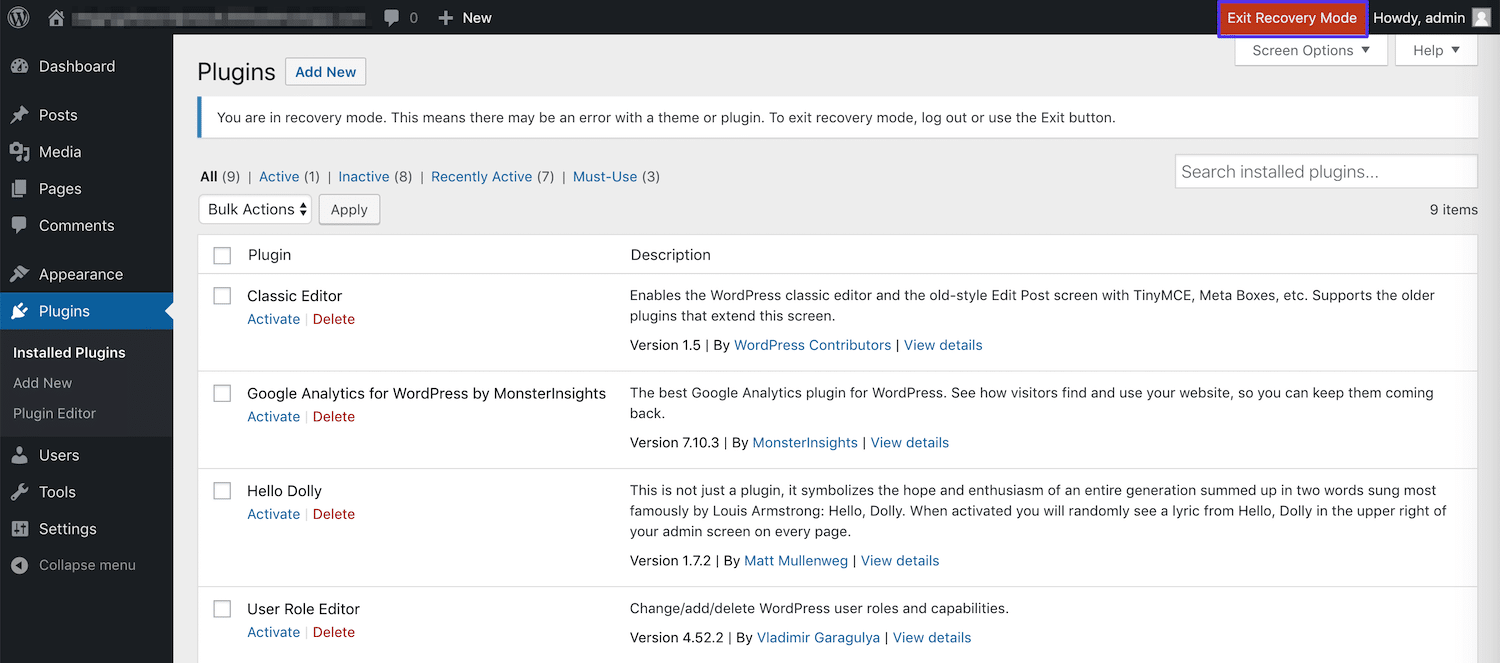Switch to the Inactive plugins filter
Viewport: 1500px width, 663px height.
[x=364, y=176]
